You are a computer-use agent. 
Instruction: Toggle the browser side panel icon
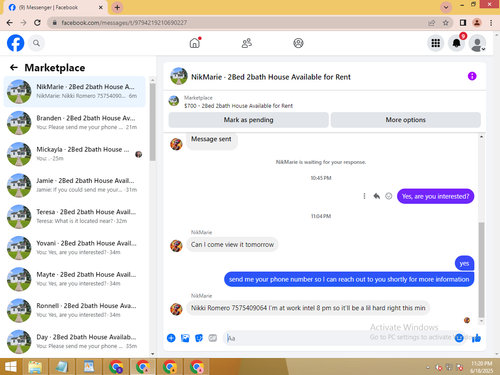click(463, 23)
